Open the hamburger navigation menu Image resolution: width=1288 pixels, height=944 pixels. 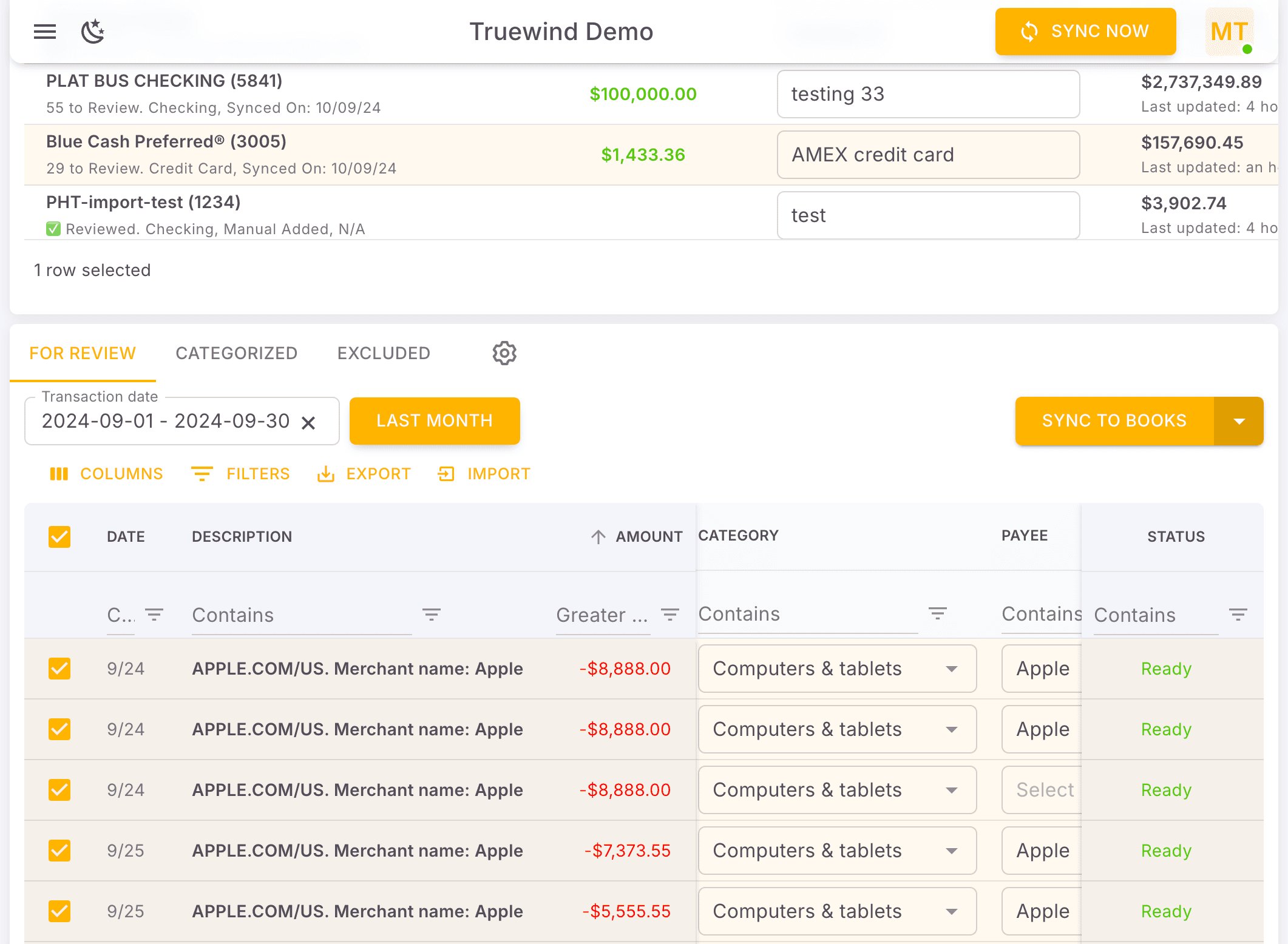coord(44,32)
